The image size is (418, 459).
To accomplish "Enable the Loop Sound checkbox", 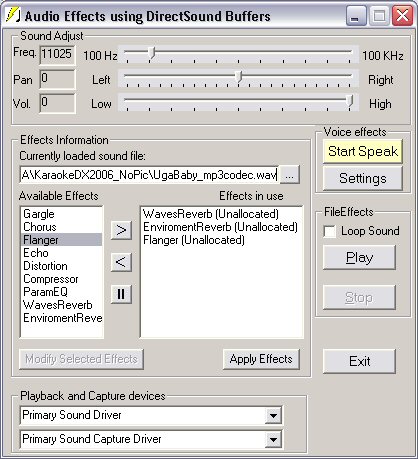I will pos(330,231).
